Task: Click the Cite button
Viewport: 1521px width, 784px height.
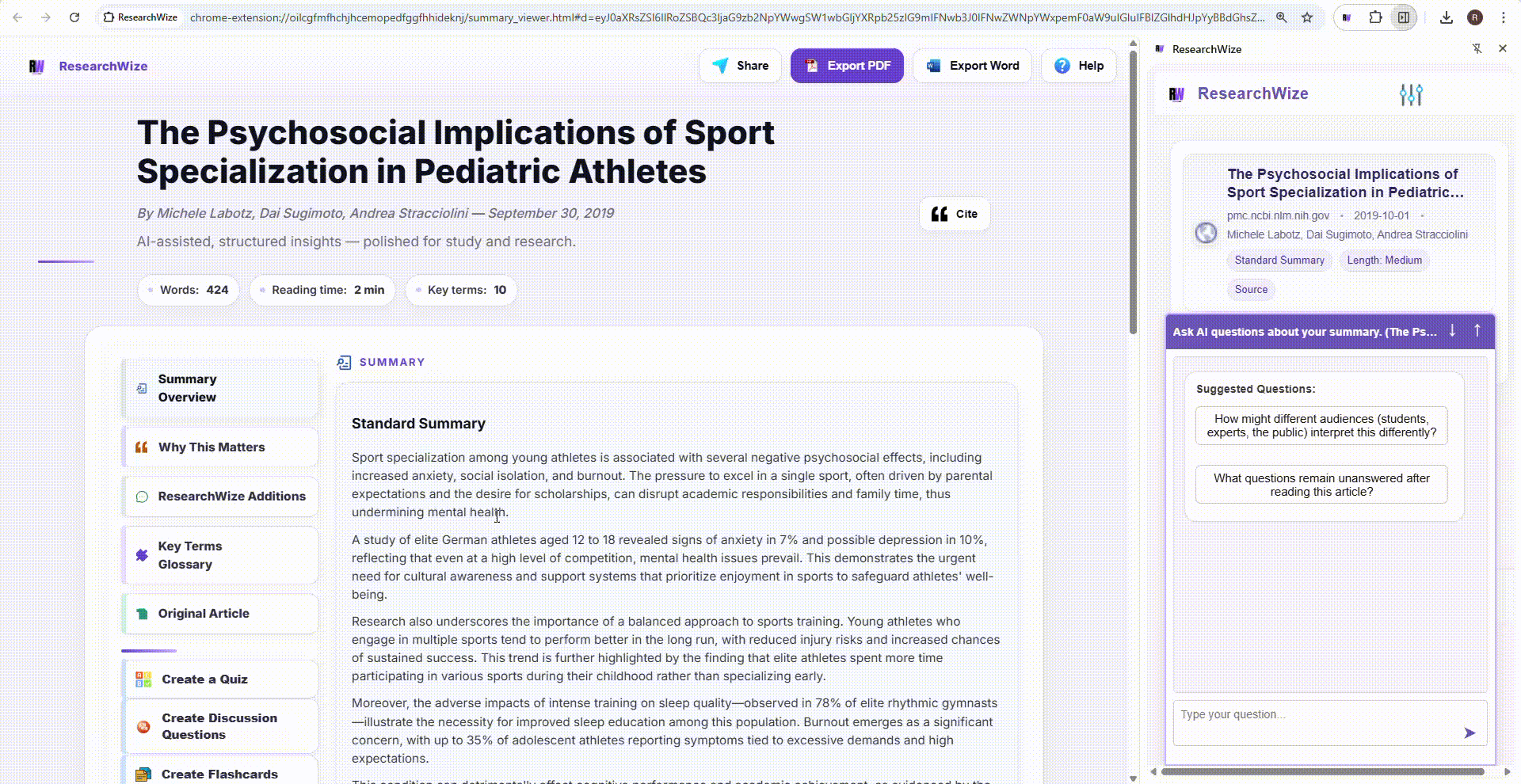Action: coord(955,214)
